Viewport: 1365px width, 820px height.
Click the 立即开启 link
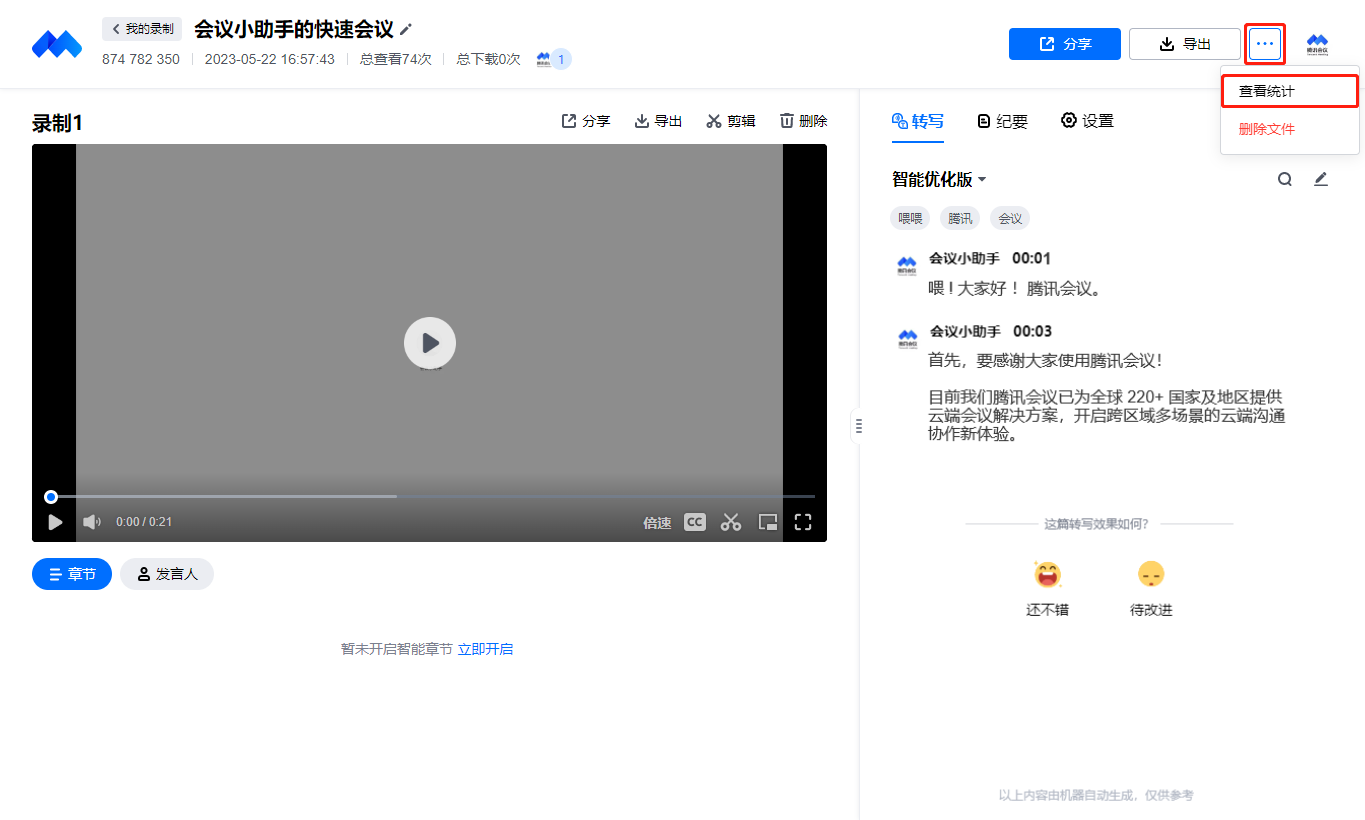point(485,649)
